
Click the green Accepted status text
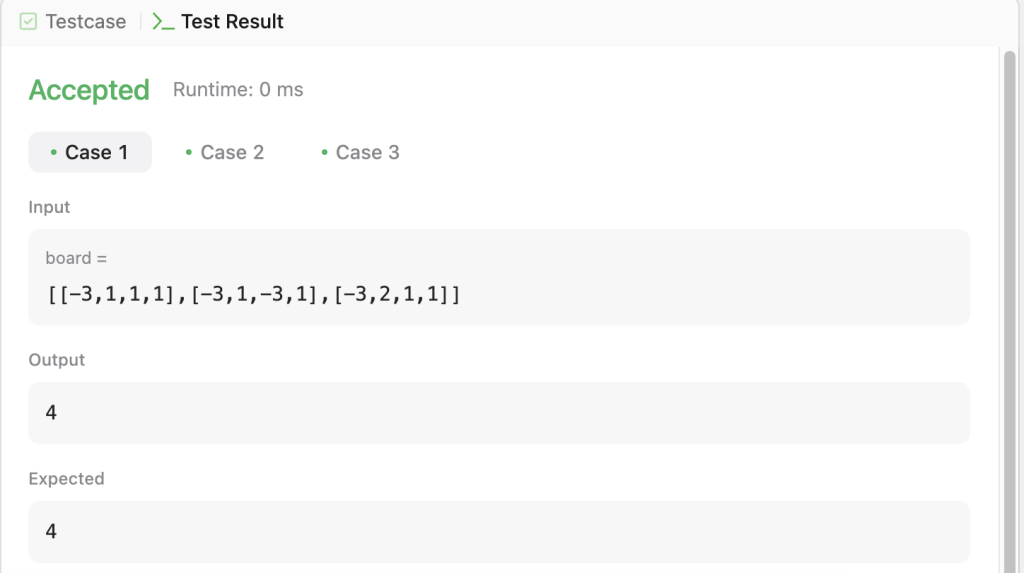[89, 90]
